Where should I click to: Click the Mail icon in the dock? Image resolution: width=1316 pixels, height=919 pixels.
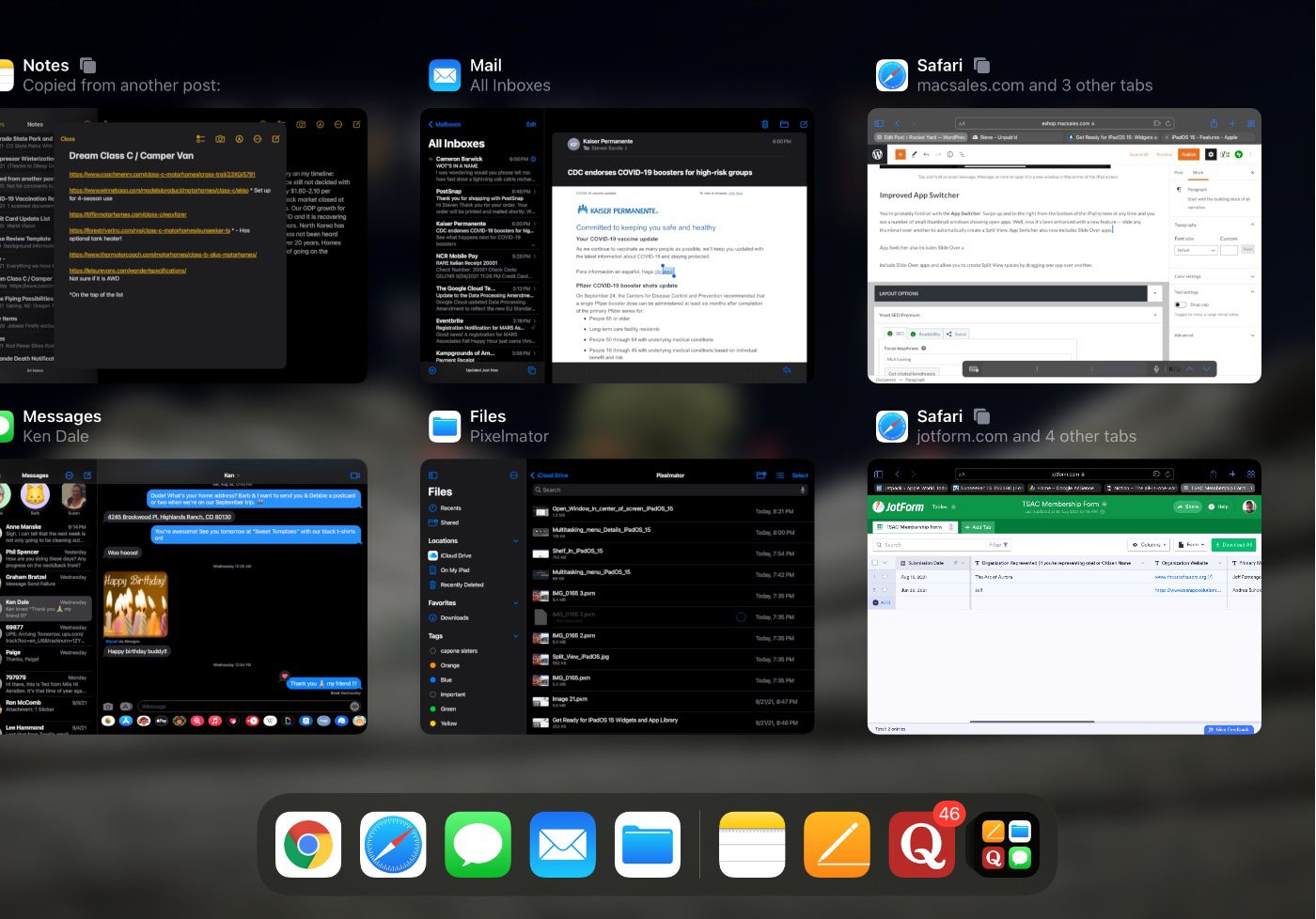click(x=562, y=844)
